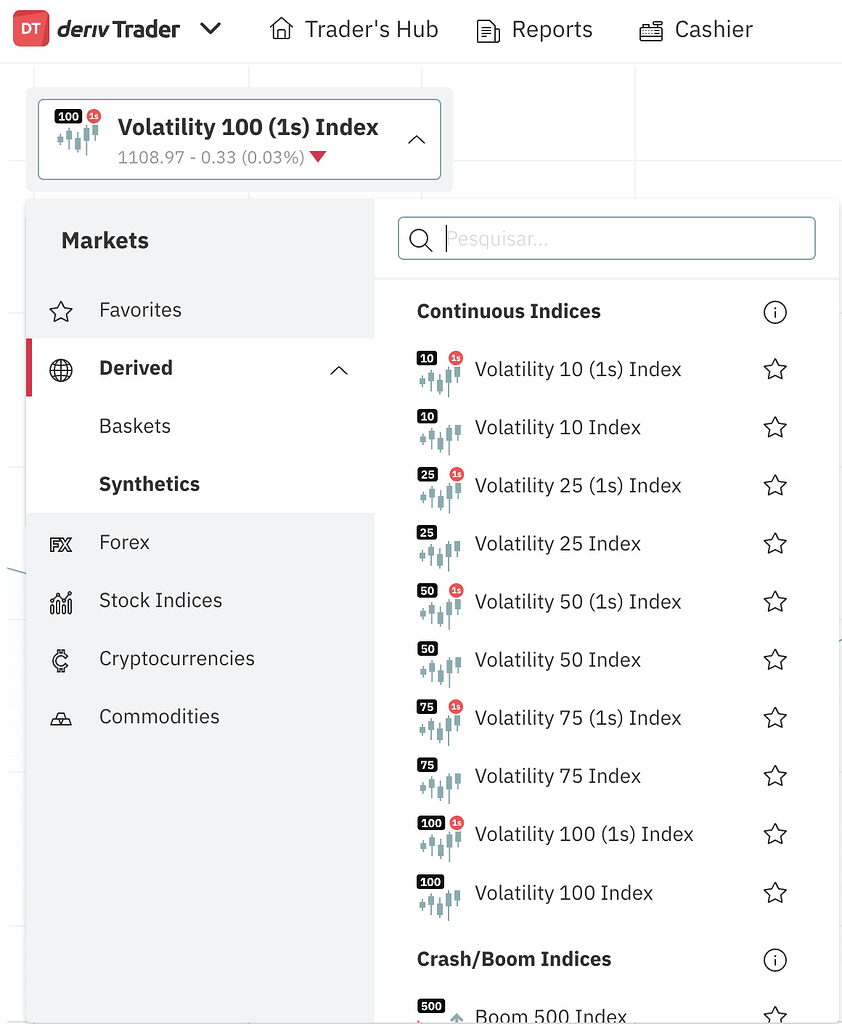Collapse the Derived category chevron
Image resolution: width=842 pixels, height=1024 pixels.
point(338,369)
